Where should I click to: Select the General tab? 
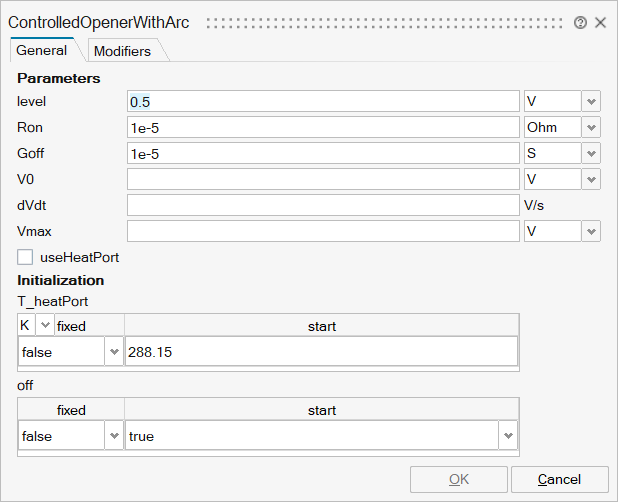tap(42, 51)
